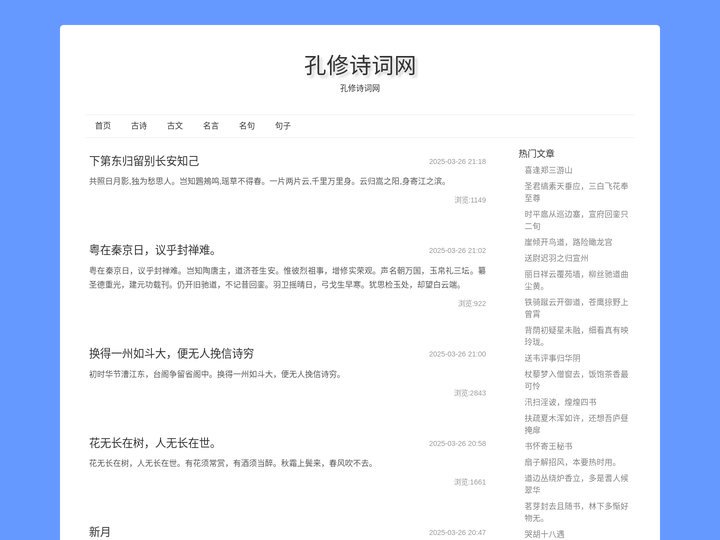Go to the 古诗 section
Screen dimensions: 720x540
[x=139, y=126]
